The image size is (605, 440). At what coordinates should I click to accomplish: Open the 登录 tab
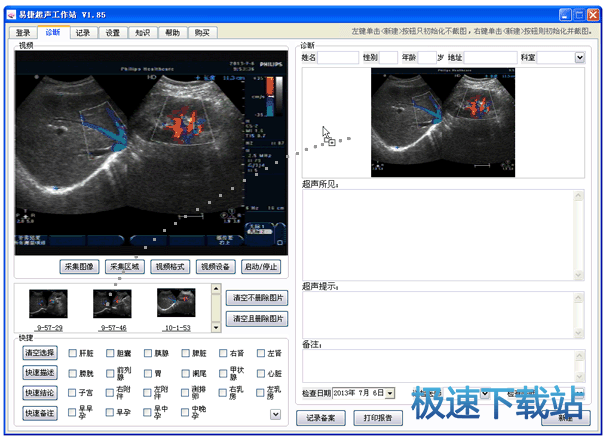(23, 33)
